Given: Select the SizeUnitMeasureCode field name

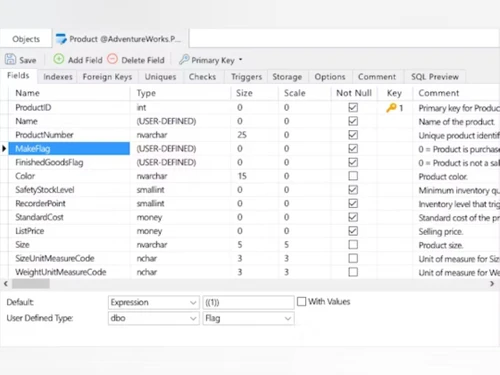Looking at the screenshot, I should [x=55, y=258].
